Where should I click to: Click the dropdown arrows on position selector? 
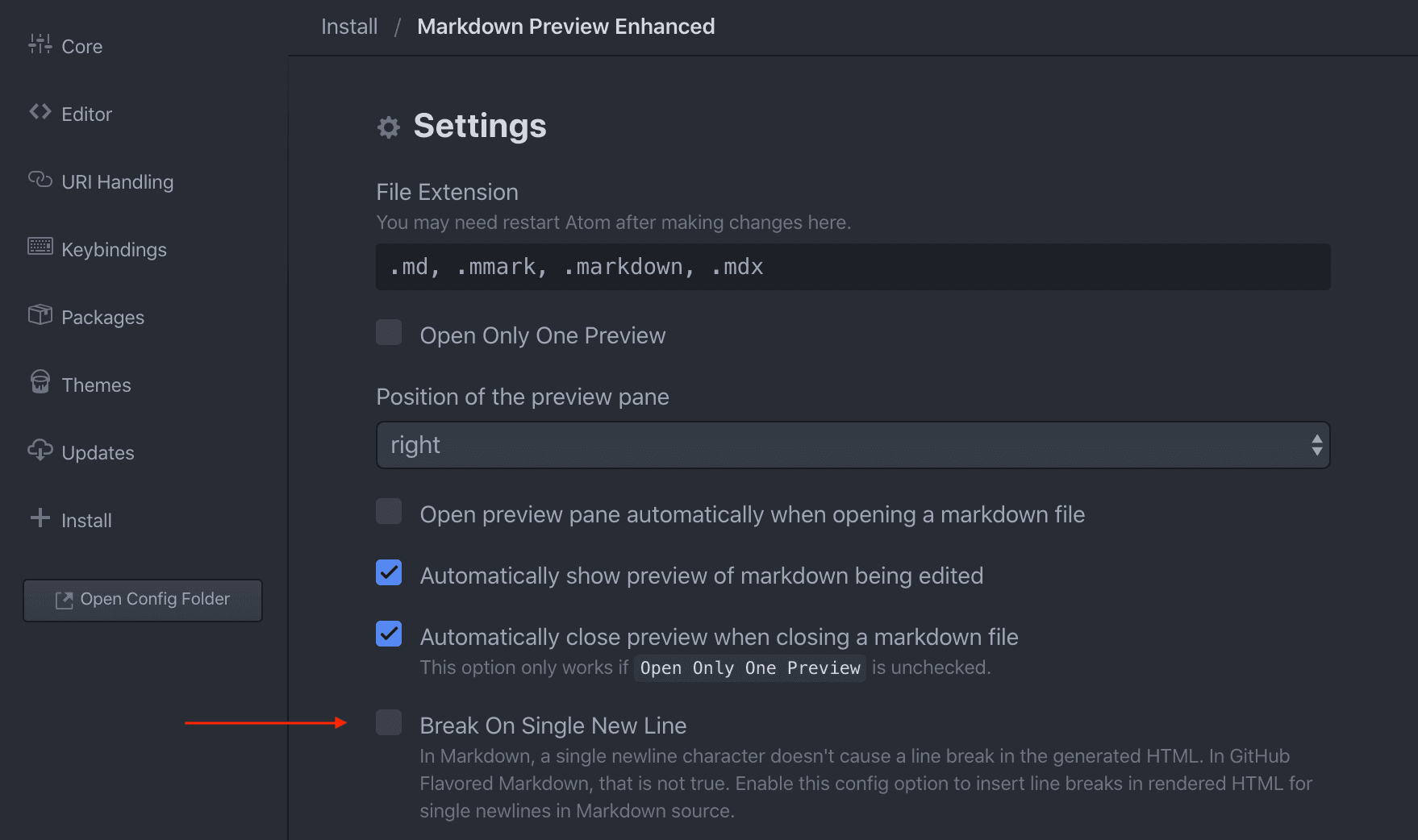pos(1316,445)
